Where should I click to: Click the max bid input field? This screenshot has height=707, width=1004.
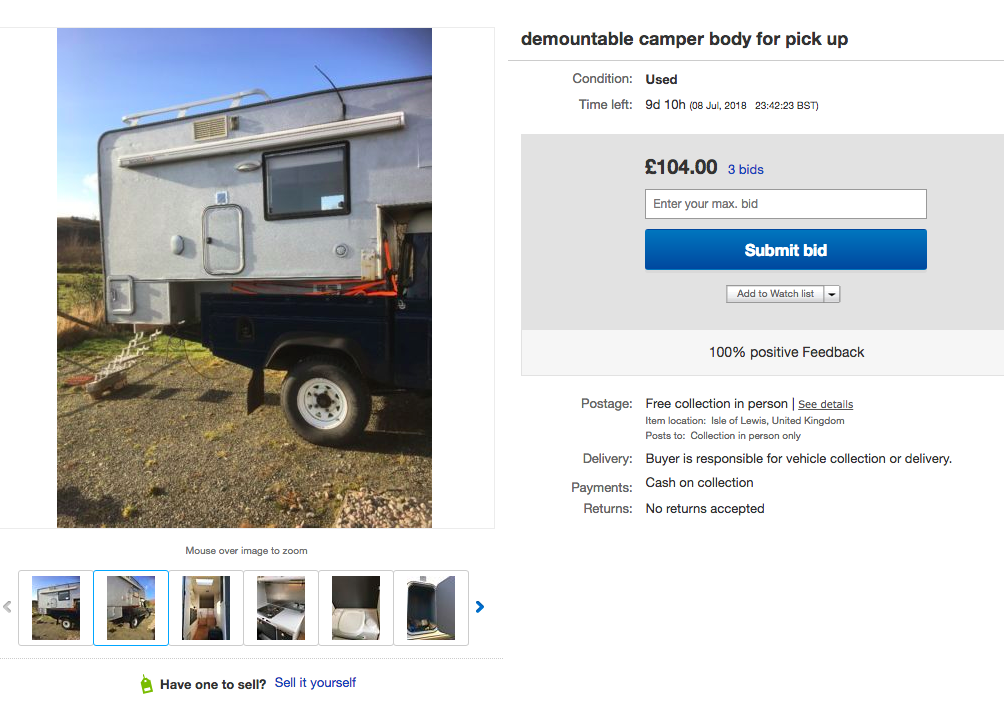(x=785, y=204)
